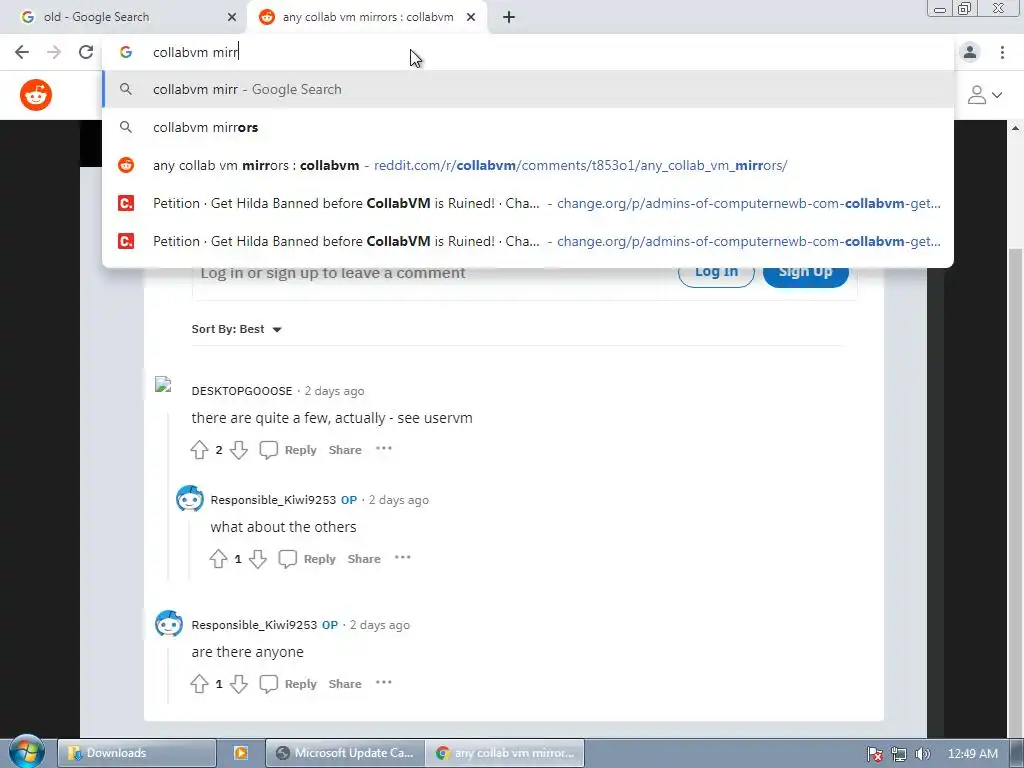Choose 'collabvm mirr - Google Search' suggestion
The image size is (1024, 768).
point(528,89)
